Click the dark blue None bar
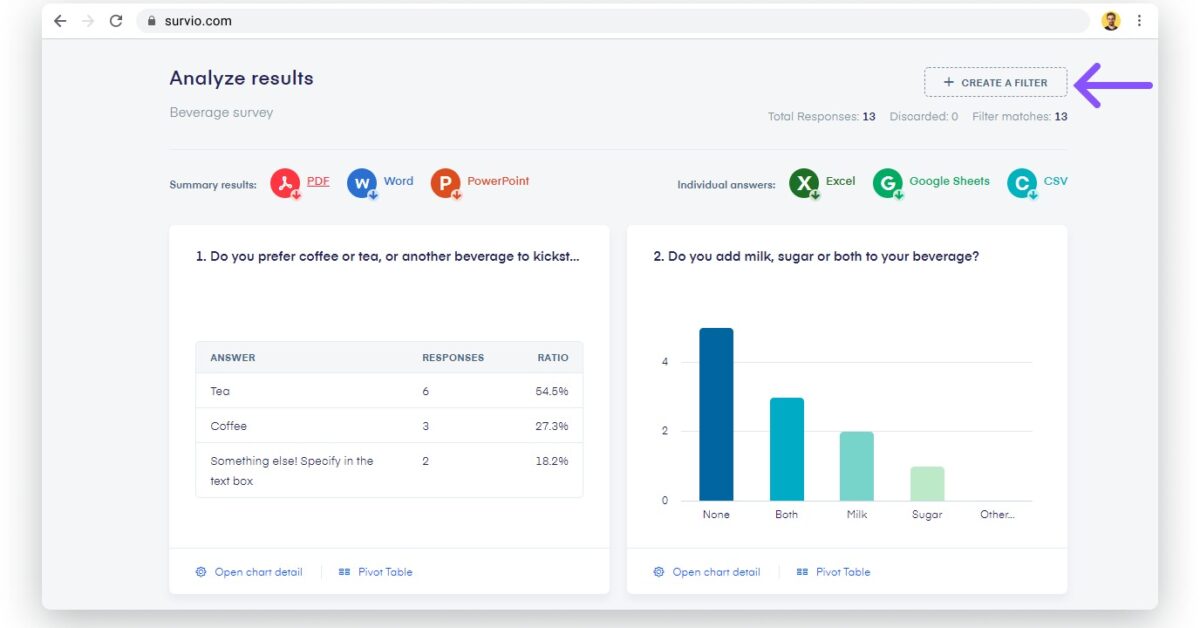 click(716, 414)
